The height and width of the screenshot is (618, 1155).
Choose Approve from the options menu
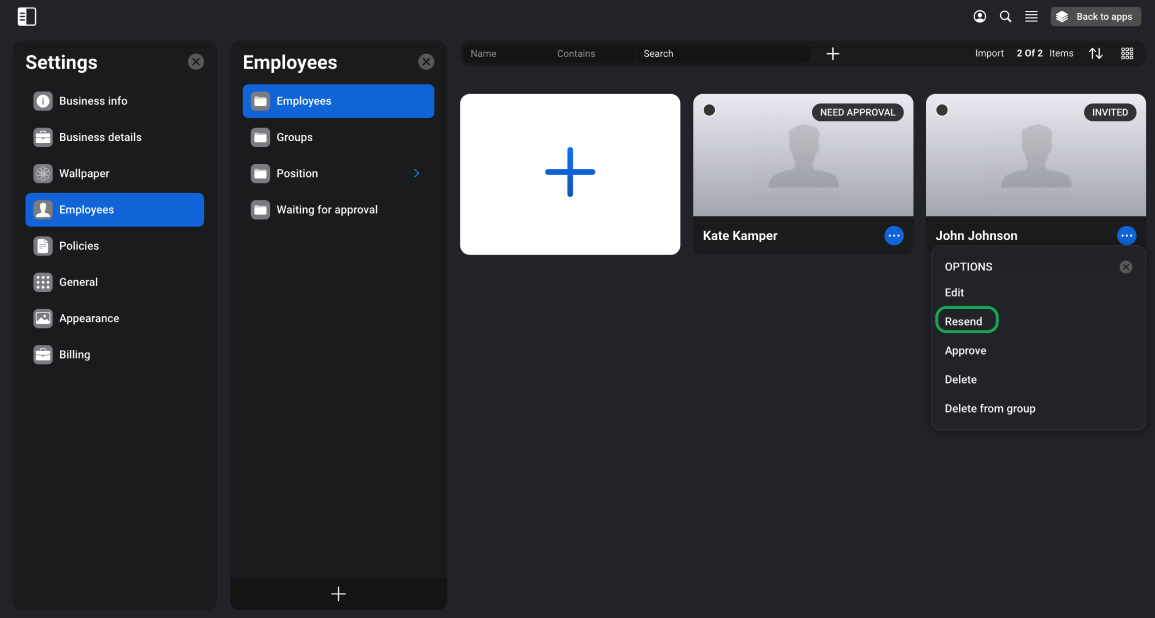(x=966, y=351)
